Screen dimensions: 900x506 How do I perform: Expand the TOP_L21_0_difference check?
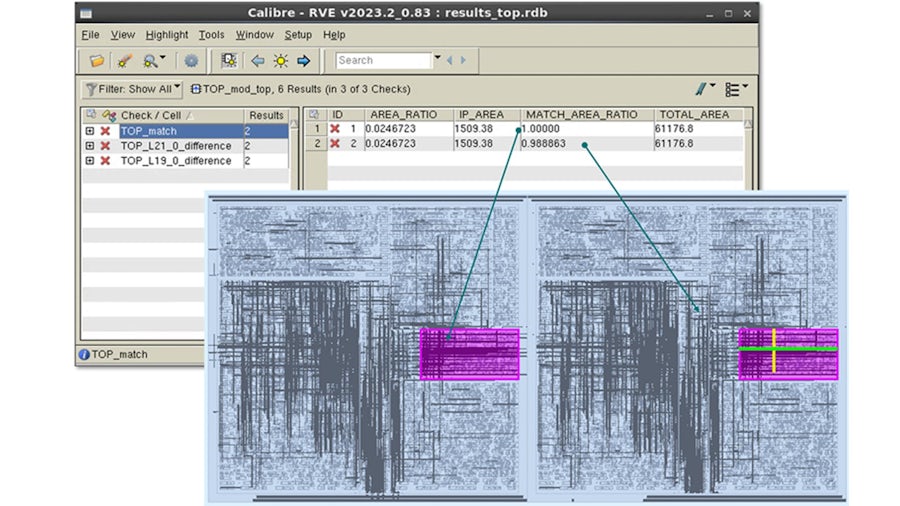(x=90, y=146)
